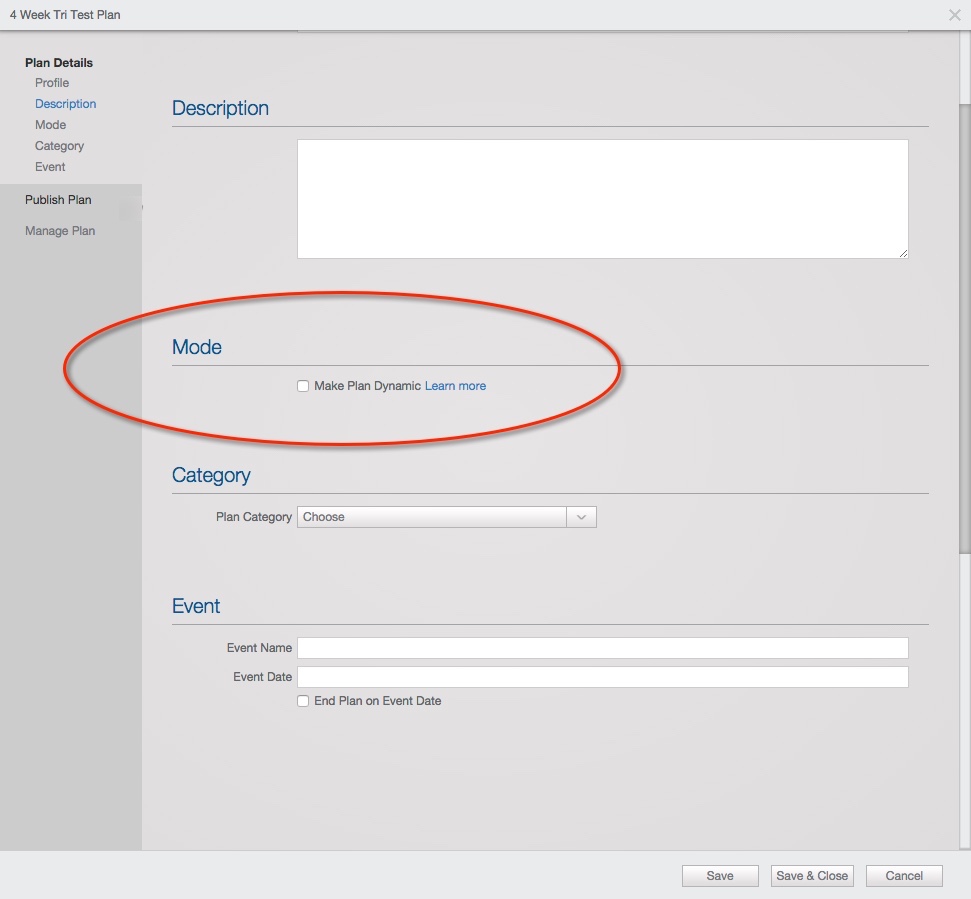Click the vertical scrollbar thumb
Screen dimensions: 971x899
tap(964, 328)
